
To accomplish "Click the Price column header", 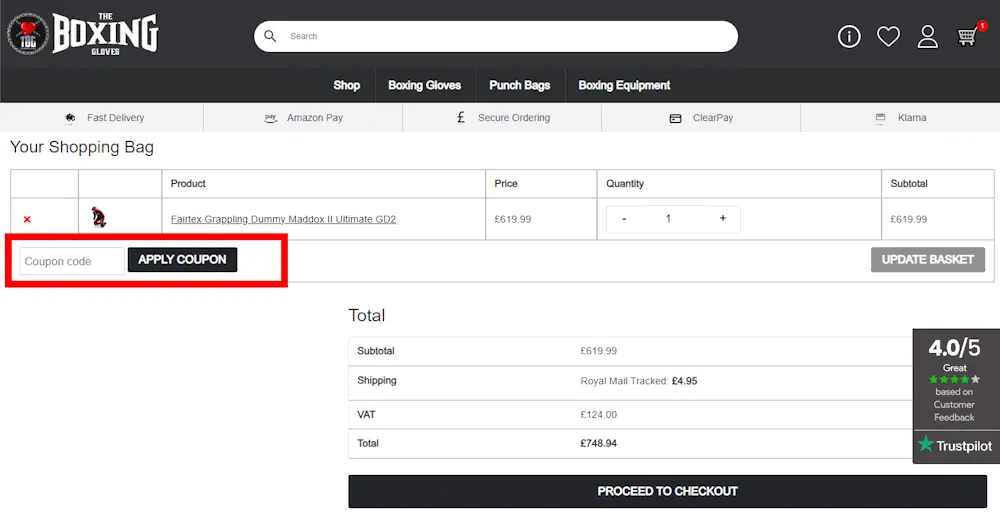I will click(x=506, y=184).
